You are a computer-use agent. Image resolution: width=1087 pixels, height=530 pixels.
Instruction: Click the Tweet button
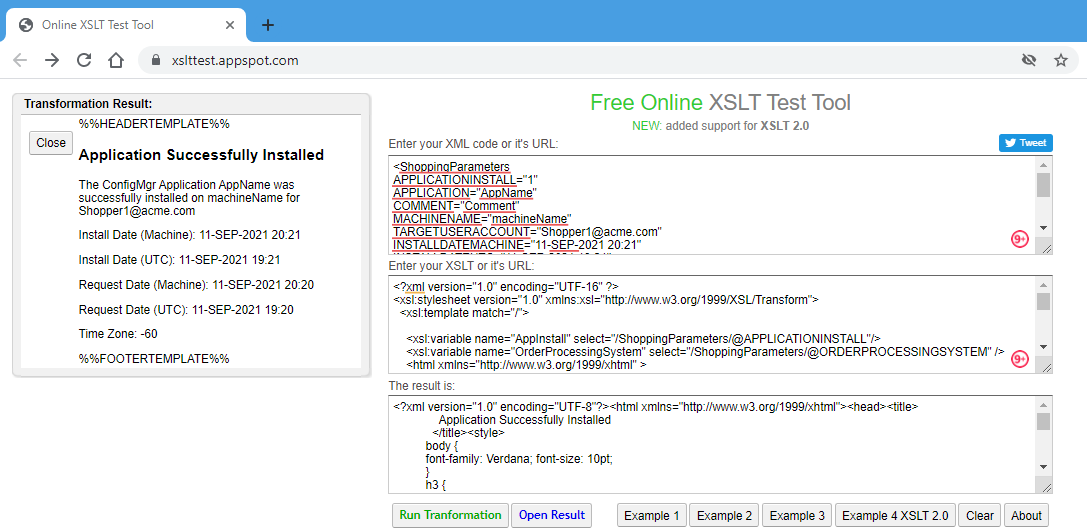coord(1025,143)
